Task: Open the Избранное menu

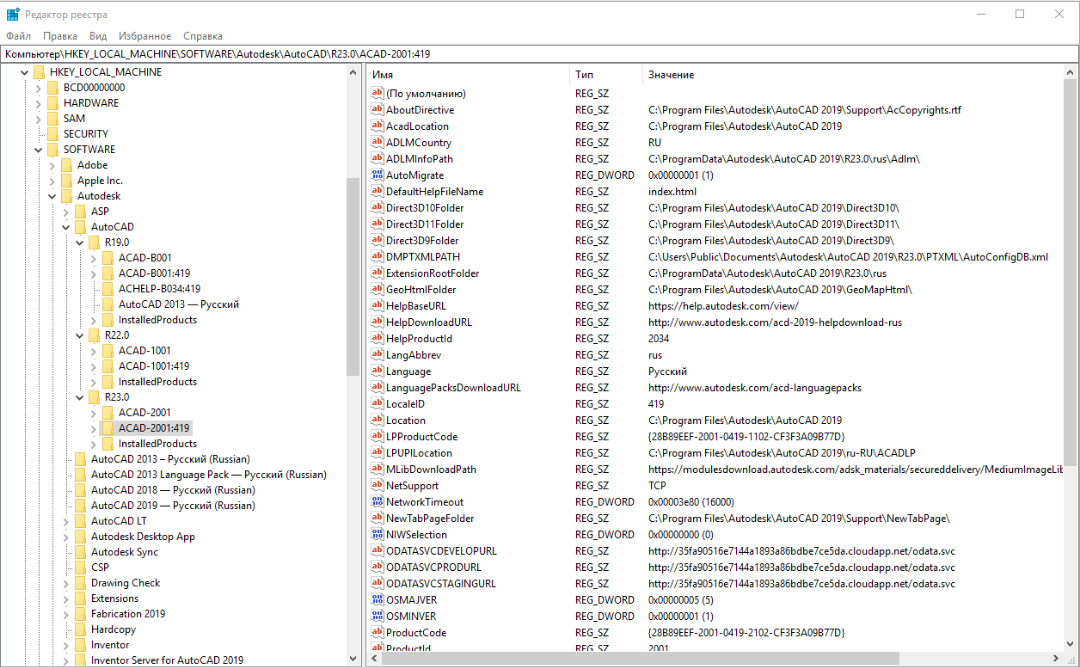Action: (x=145, y=35)
